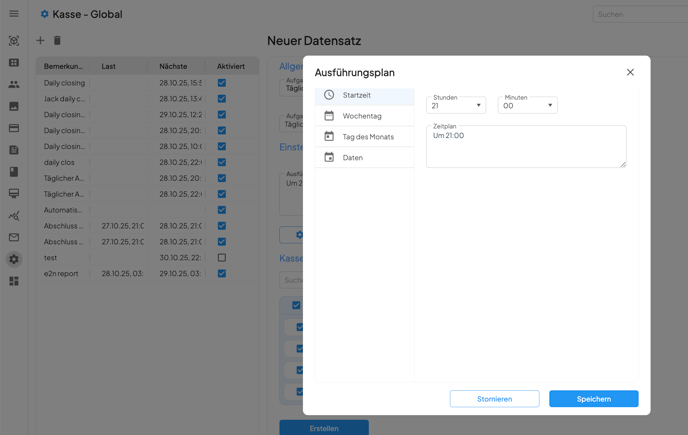Expand the Minuten dropdown
Image resolution: width=688 pixels, height=435 pixels.
tap(527, 105)
